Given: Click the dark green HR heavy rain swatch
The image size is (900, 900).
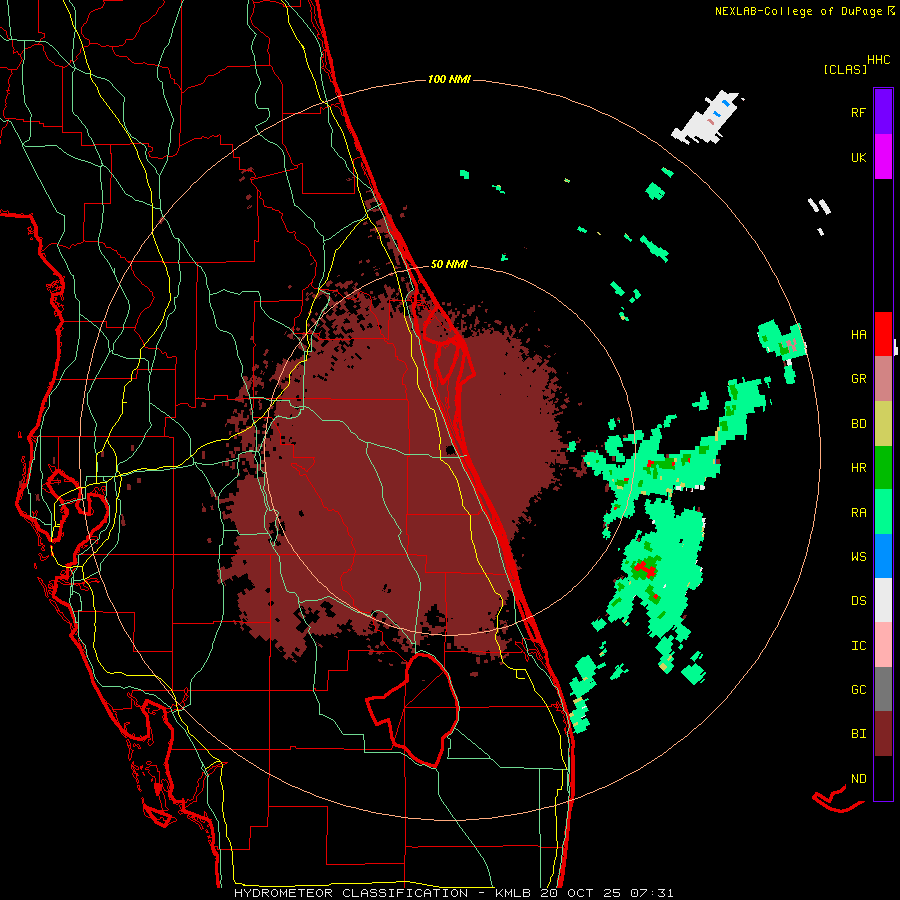Looking at the screenshot, I should (x=883, y=468).
